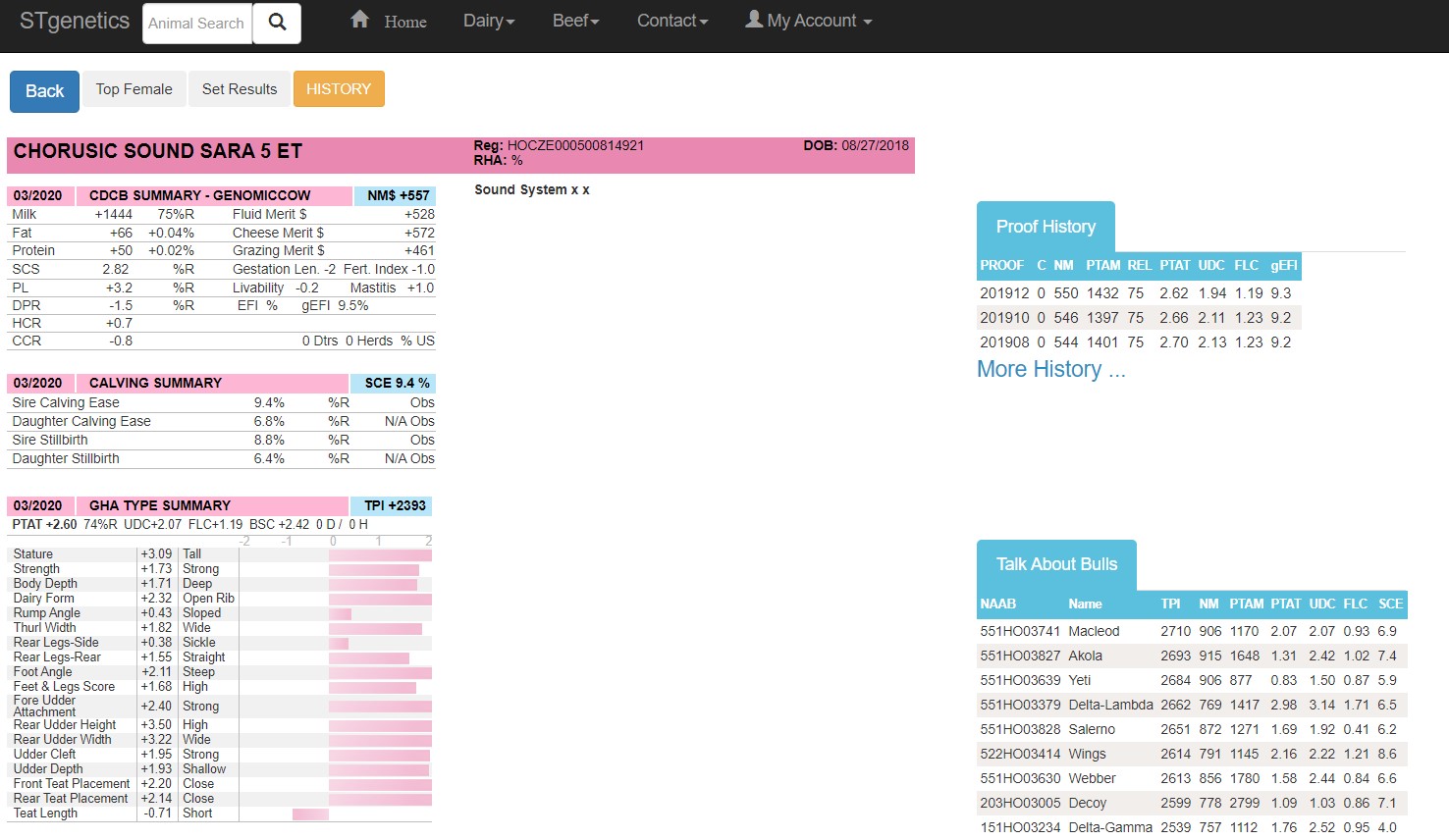This screenshot has height=840, width=1449.
Task: Click the SCE 9.4 % badge
Action: pos(393,383)
